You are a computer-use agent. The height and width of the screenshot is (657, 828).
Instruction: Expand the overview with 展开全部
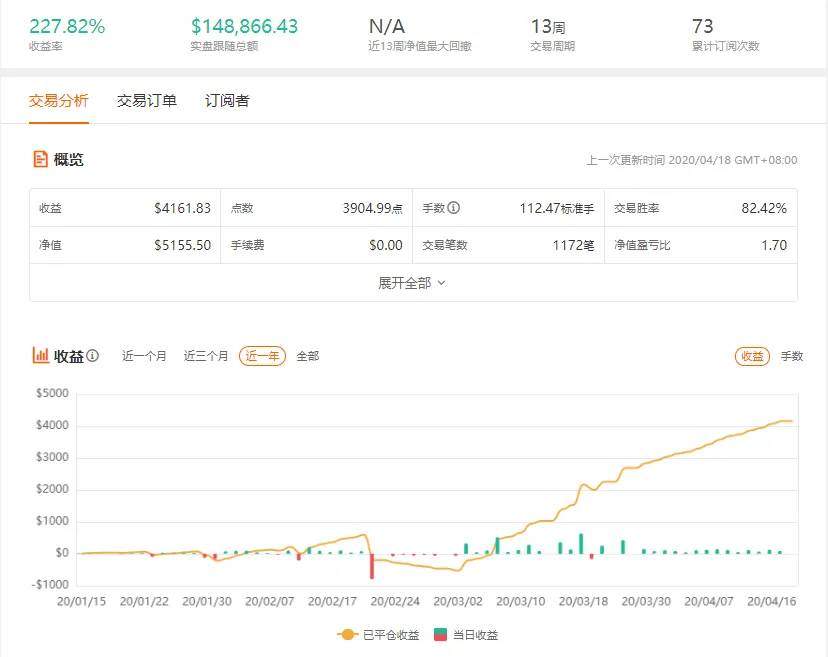click(412, 283)
